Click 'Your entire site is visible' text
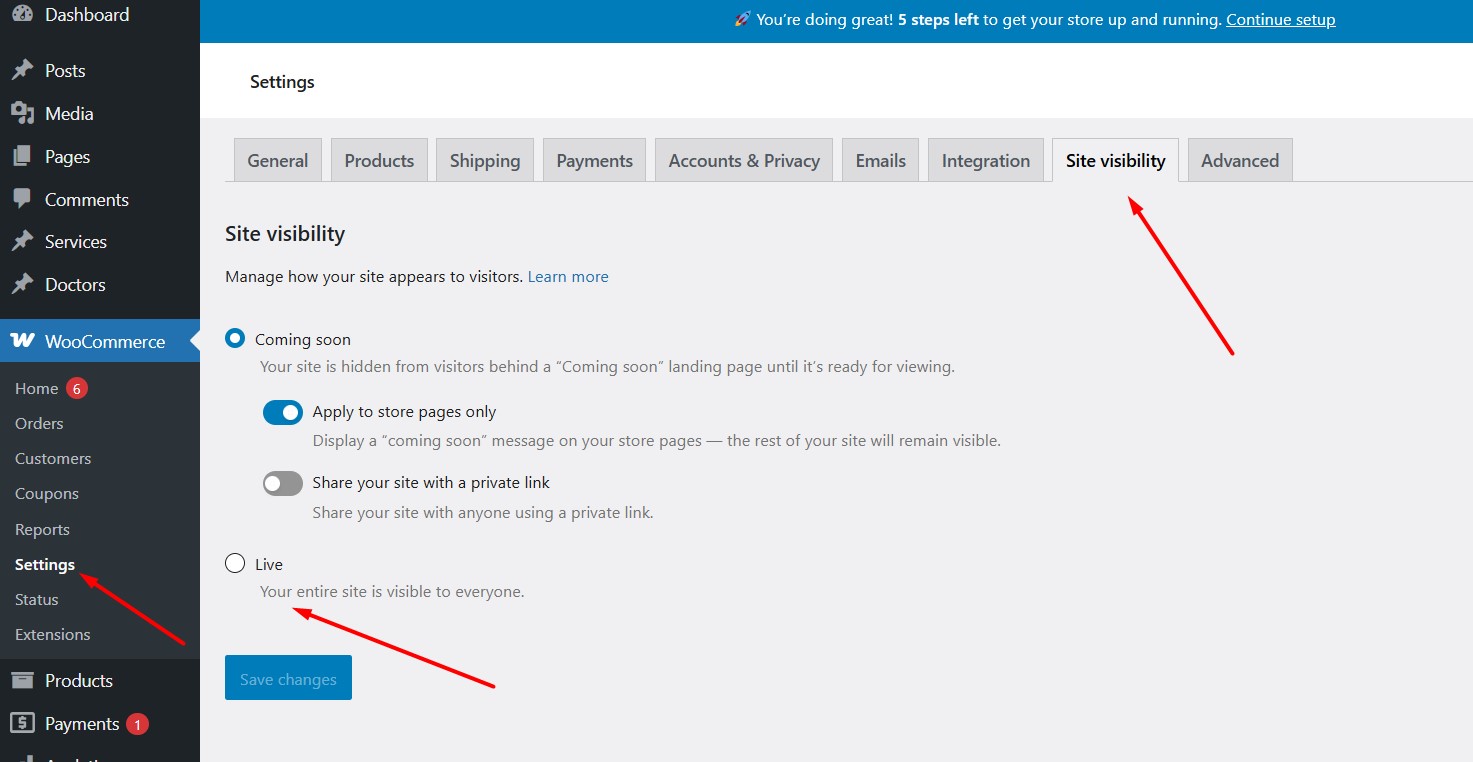 [392, 591]
